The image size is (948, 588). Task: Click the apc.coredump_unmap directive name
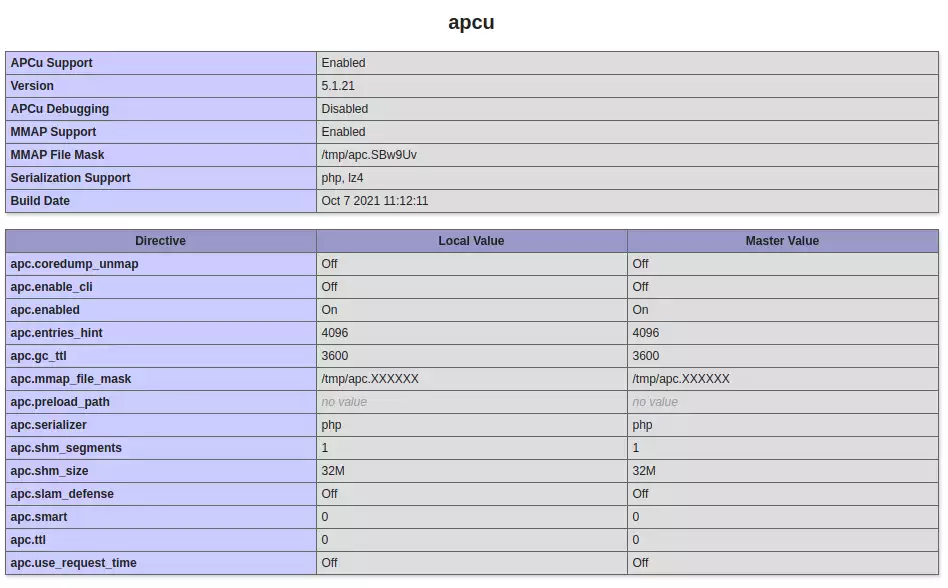[74, 264]
